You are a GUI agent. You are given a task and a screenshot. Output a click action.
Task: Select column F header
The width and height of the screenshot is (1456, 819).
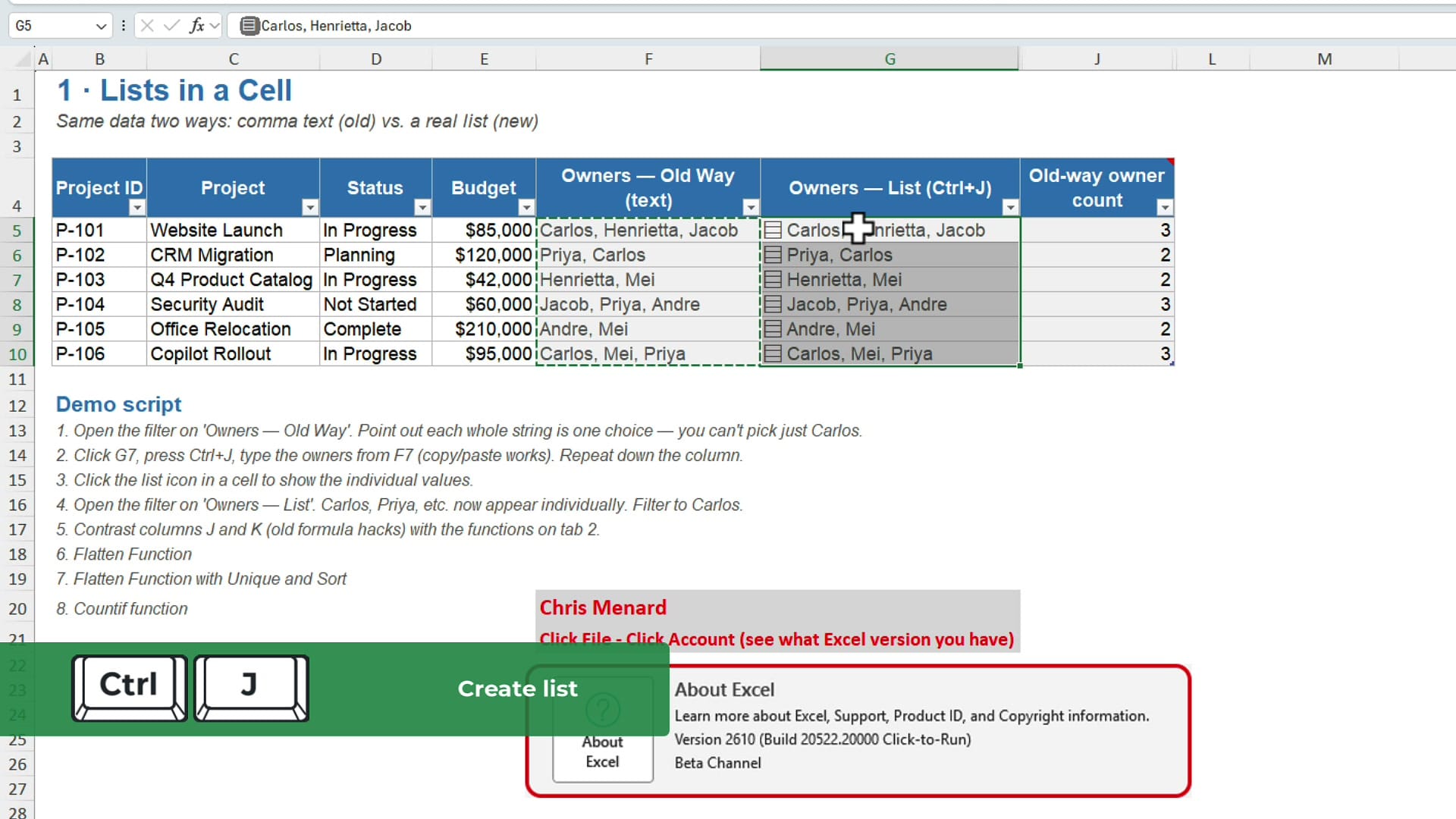click(x=648, y=59)
